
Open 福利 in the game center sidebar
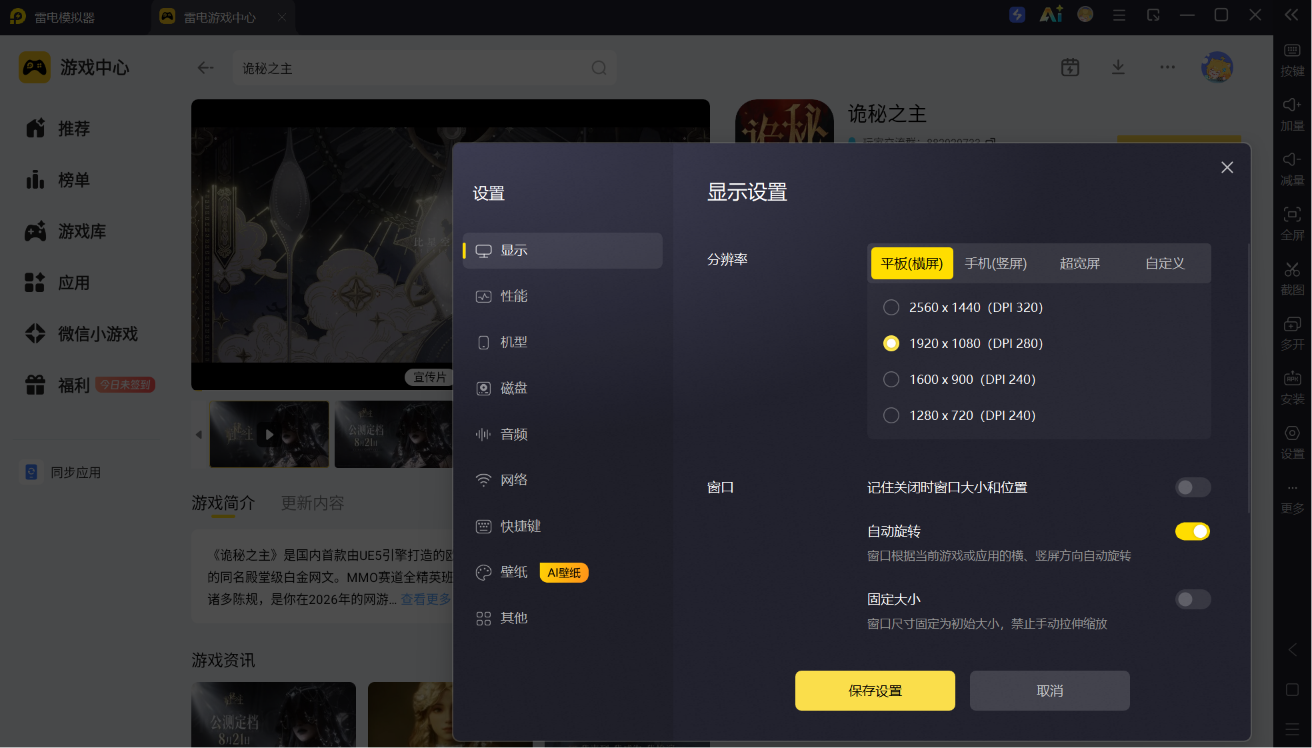89,385
